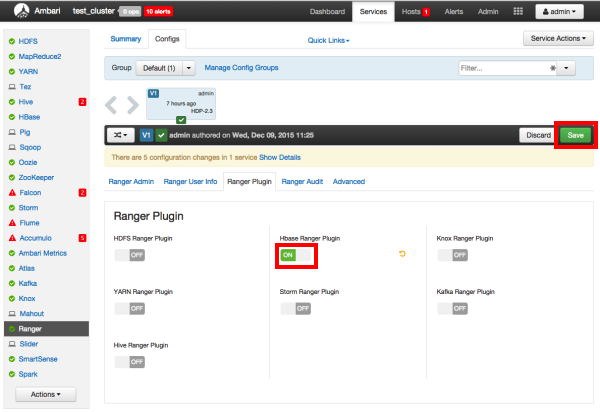The height and width of the screenshot is (412, 600).
Task: Open Manage Config Groups link
Action: pos(241,68)
